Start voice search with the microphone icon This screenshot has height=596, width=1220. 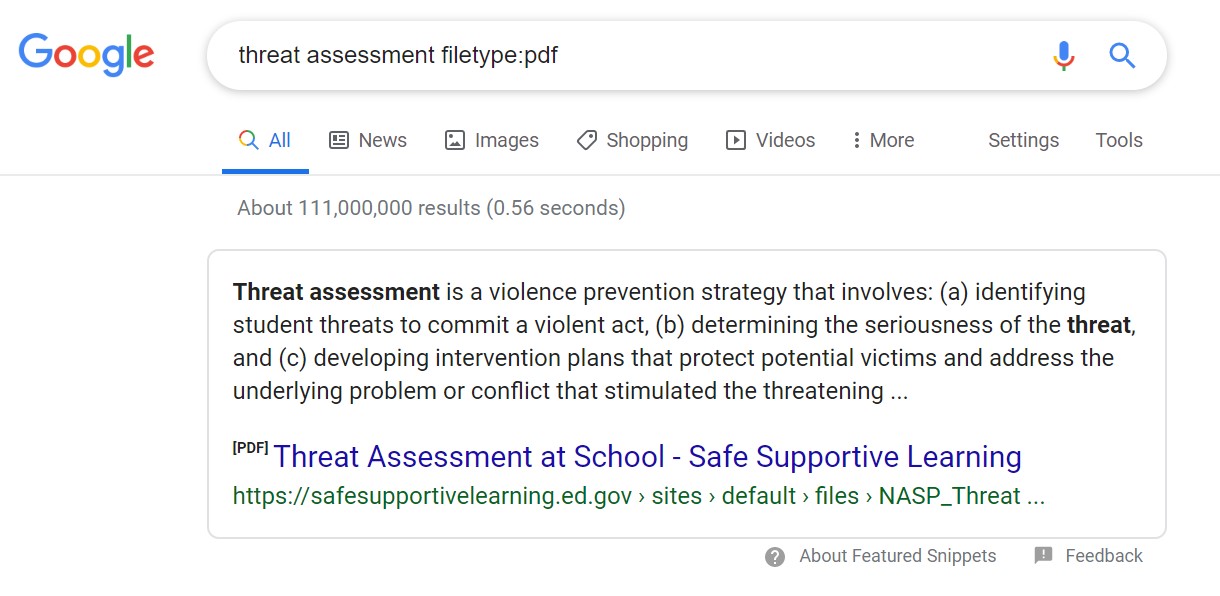point(1064,55)
